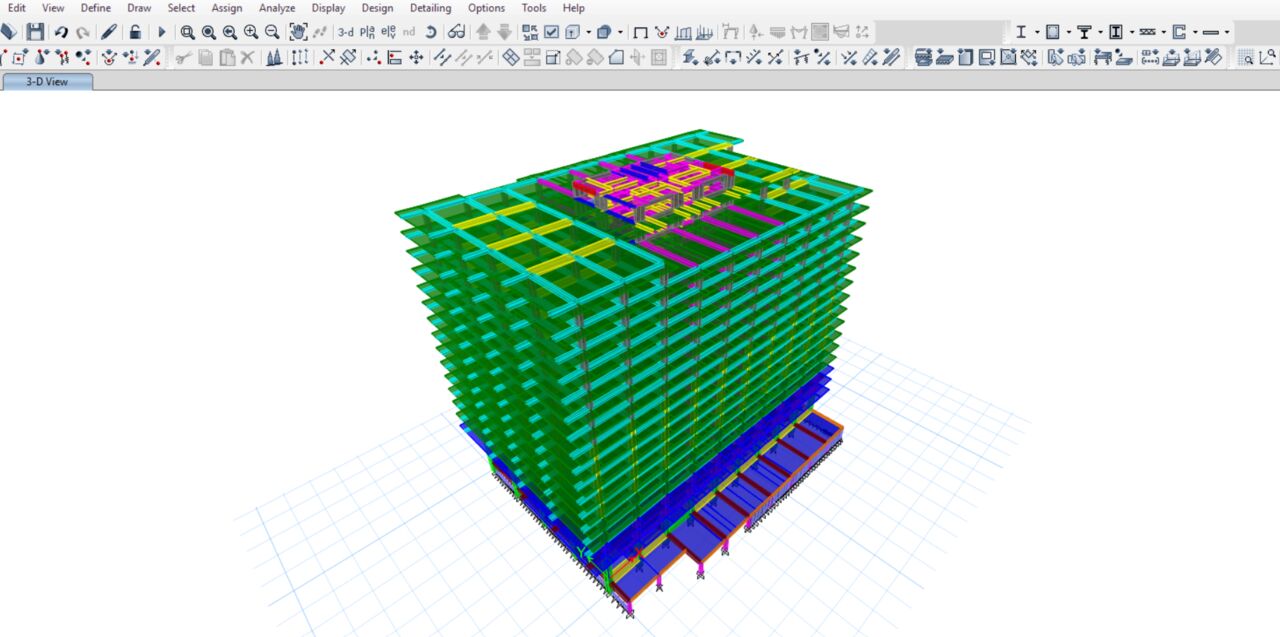
Task: Open the Display menu
Action: [328, 8]
